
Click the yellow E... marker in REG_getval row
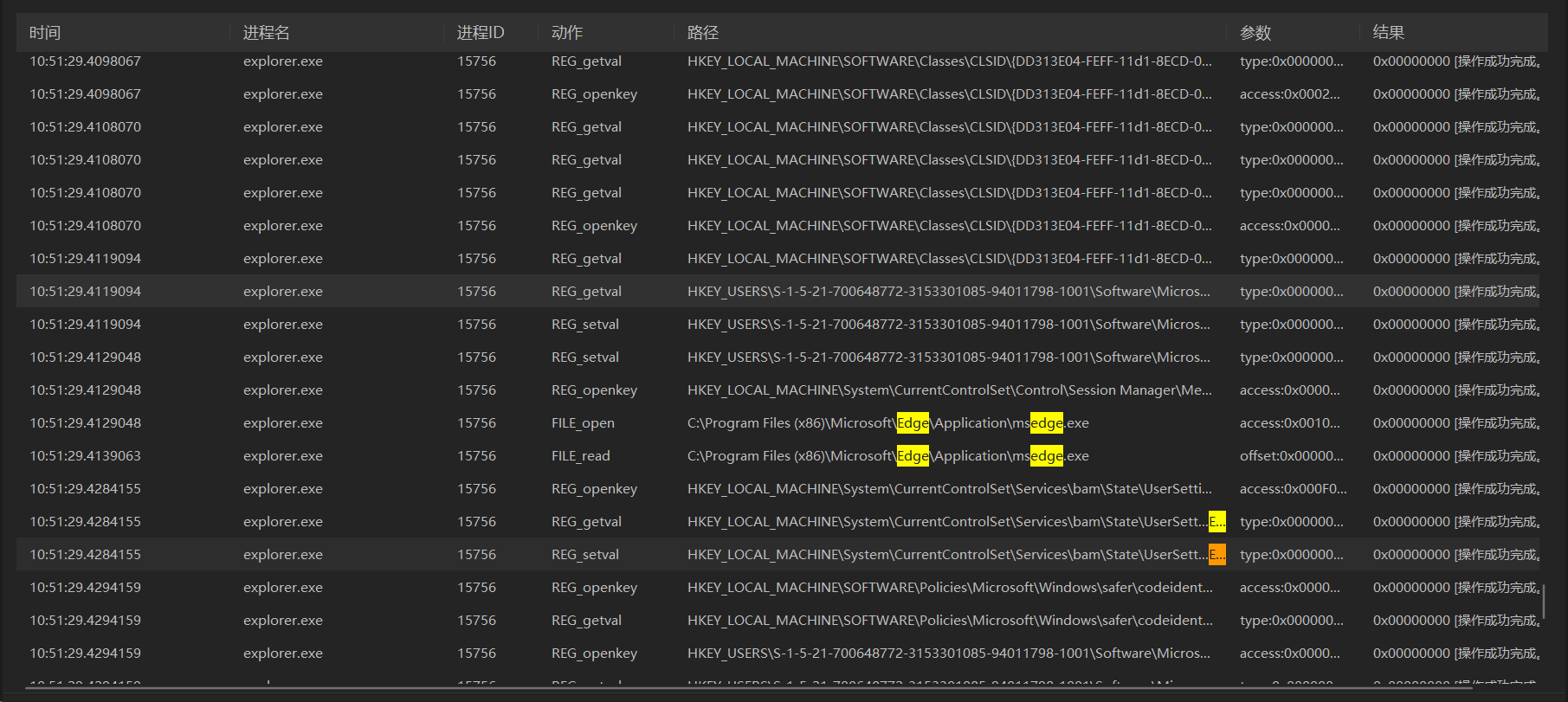(x=1216, y=522)
